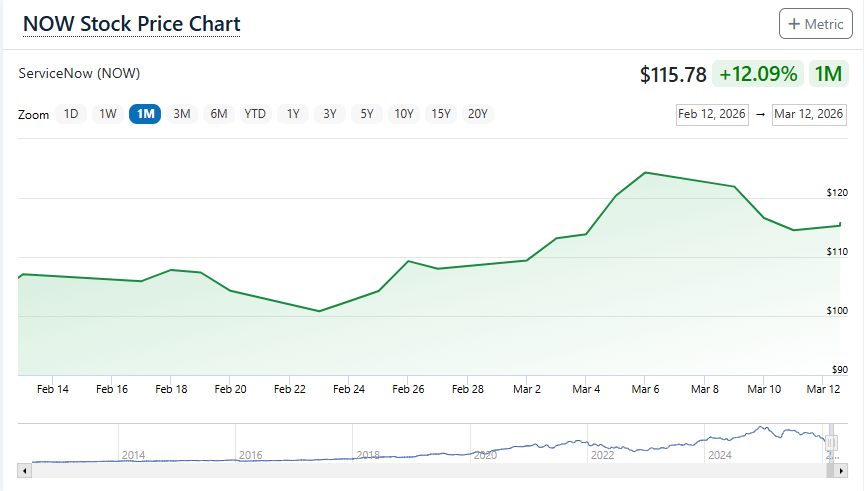
Task: Click the $120 y-axis label
Action: pyautogui.click(x=837, y=192)
